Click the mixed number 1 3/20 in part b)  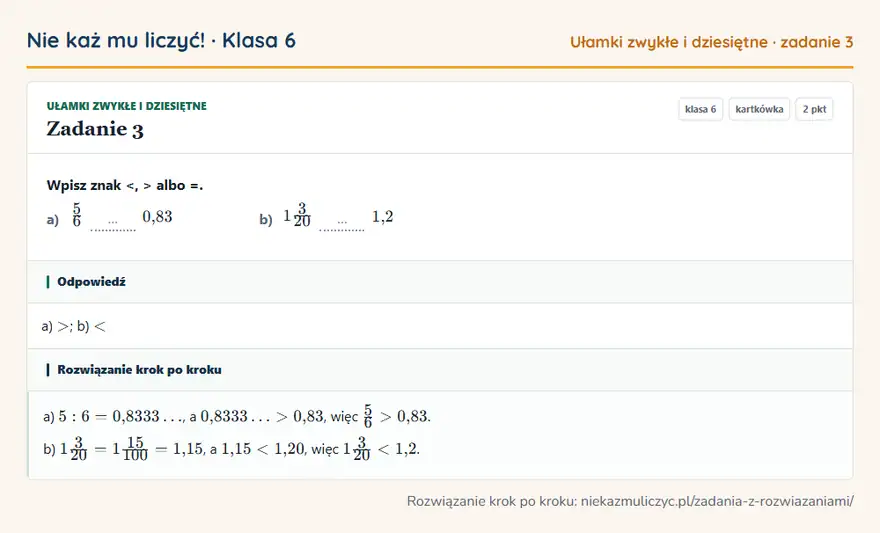pos(297,215)
